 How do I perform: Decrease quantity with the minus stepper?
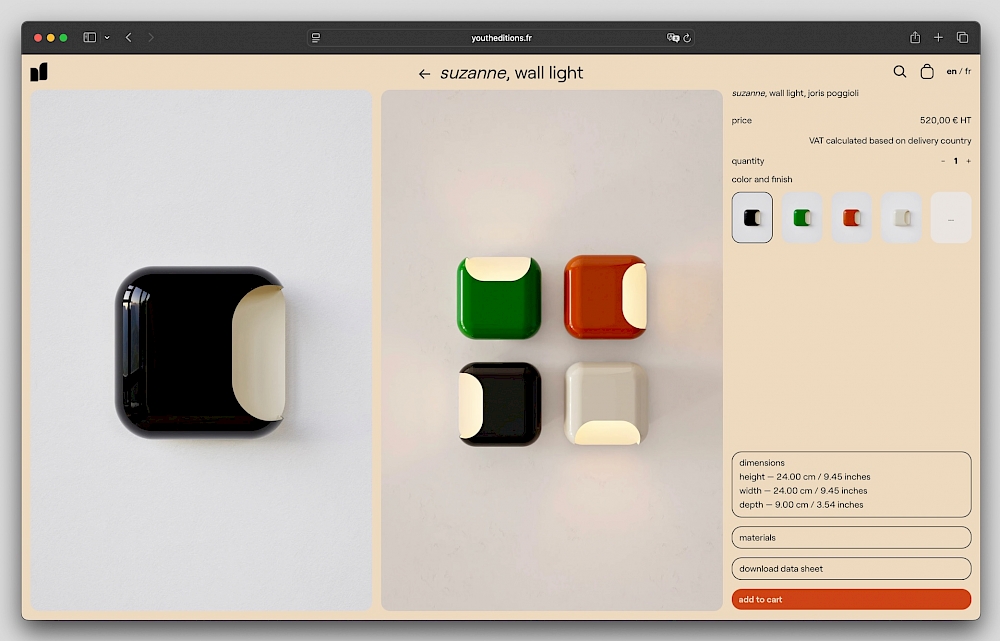(942, 161)
